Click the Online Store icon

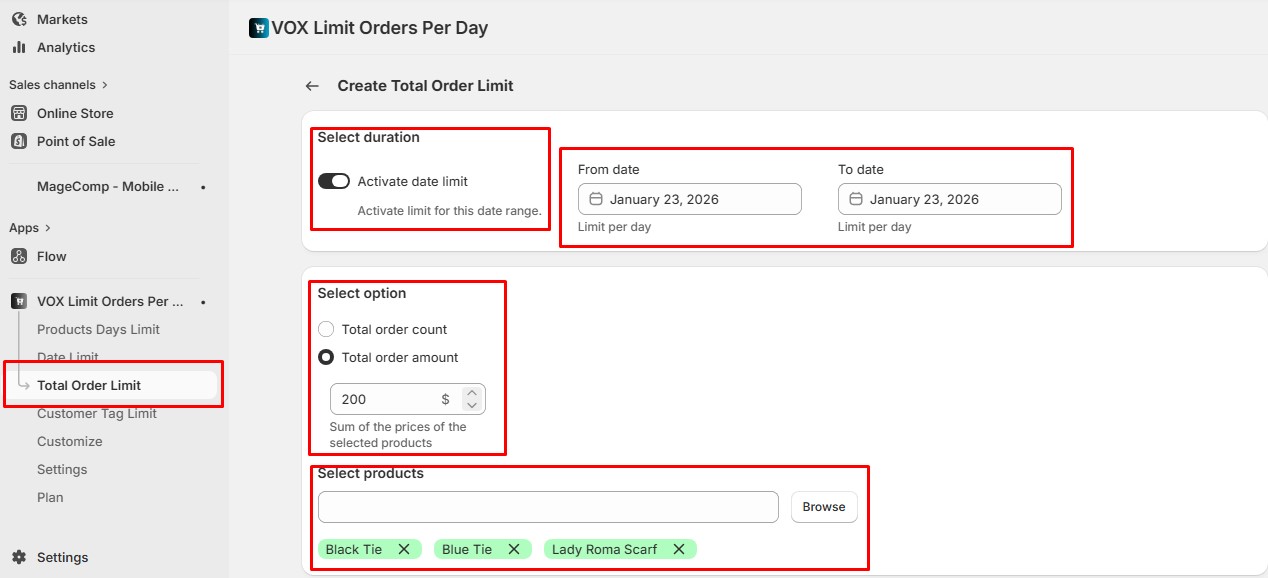pyautogui.click(x=19, y=113)
